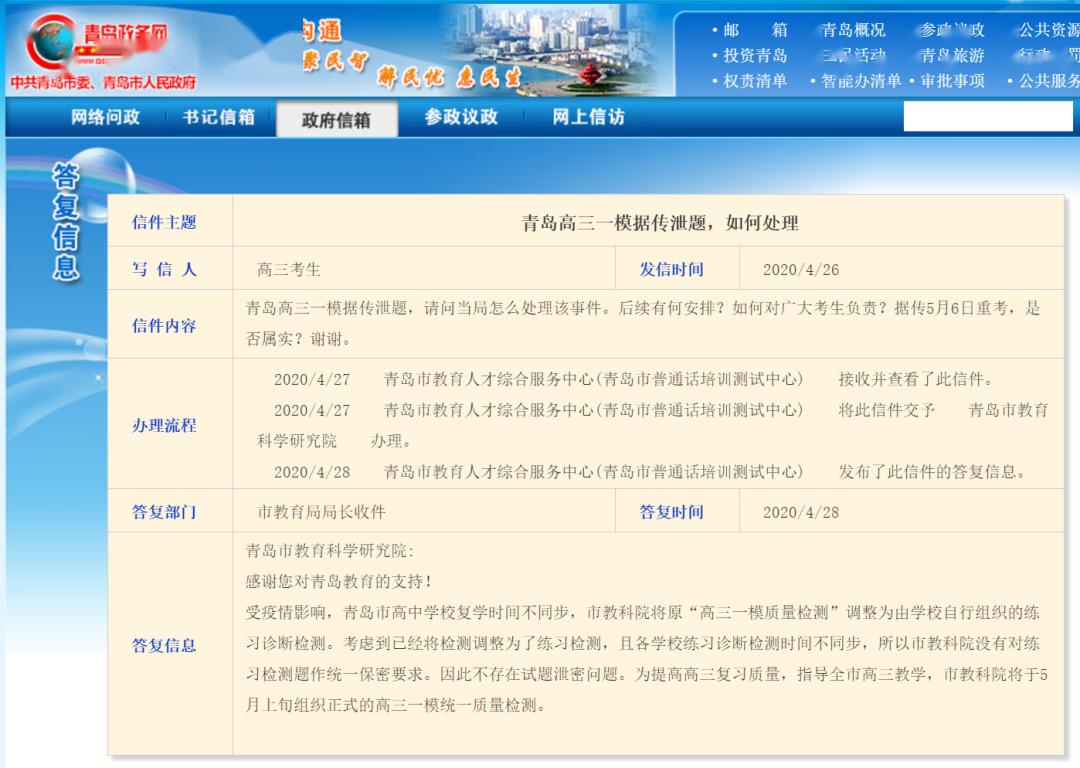The image size is (1080, 768).
Task: Open the 邮箱 link in header
Action: pos(754,30)
